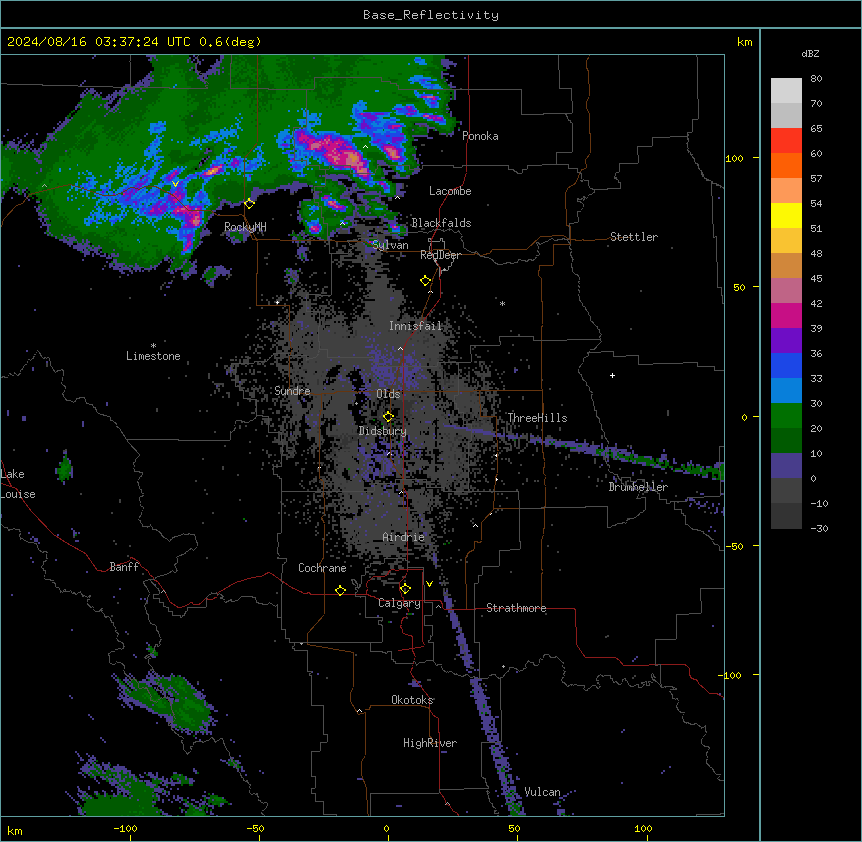Click the yellow diamond marker below RedDeer
The width and height of the screenshot is (862, 842).
click(x=426, y=281)
